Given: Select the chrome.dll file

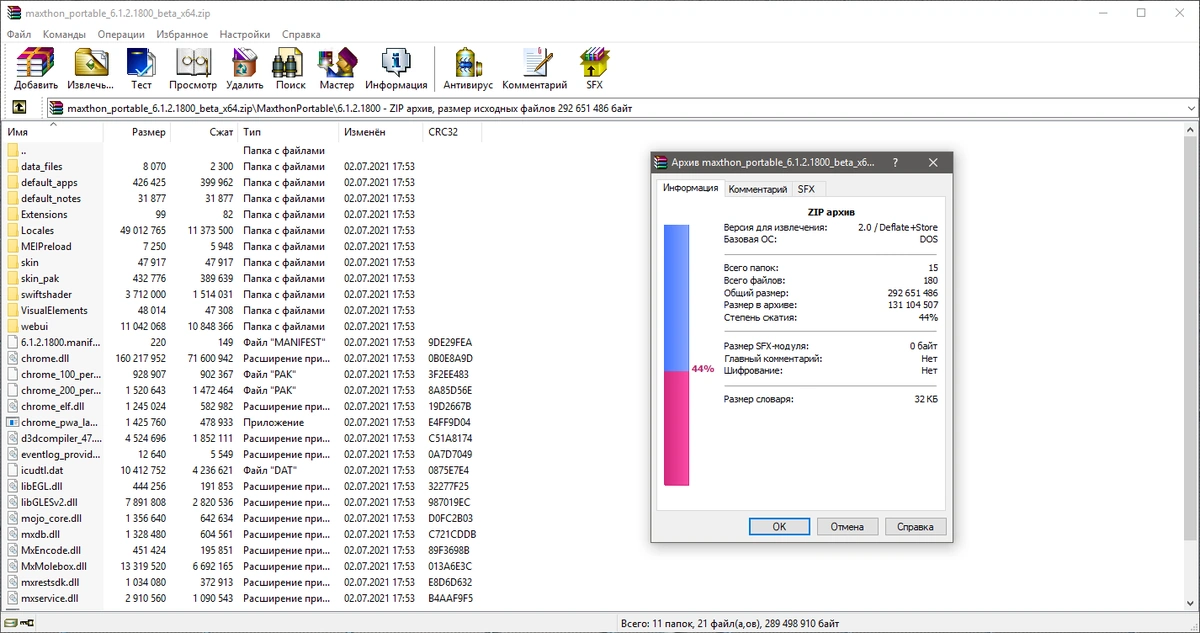Looking at the screenshot, I should (46, 359).
